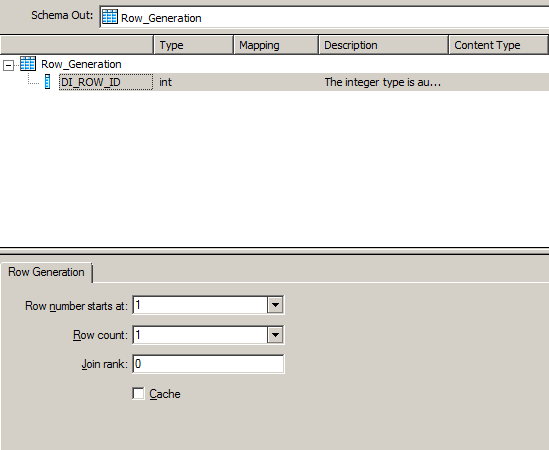
Task: Click the Type column header
Action: [194, 45]
